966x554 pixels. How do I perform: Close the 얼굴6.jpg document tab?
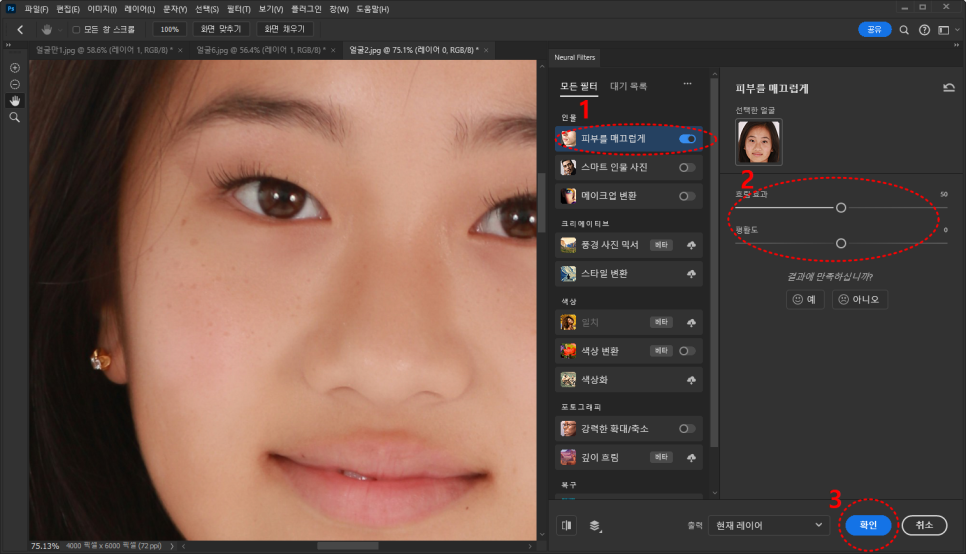coord(333,51)
